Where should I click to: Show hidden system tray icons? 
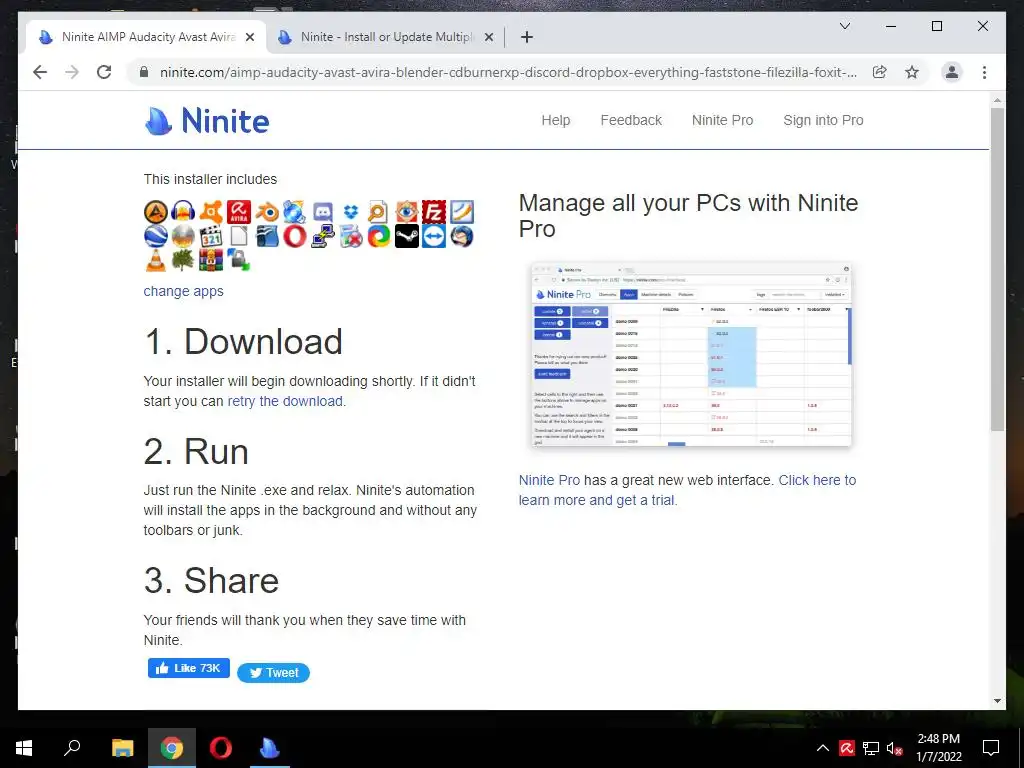pyautogui.click(x=822, y=748)
